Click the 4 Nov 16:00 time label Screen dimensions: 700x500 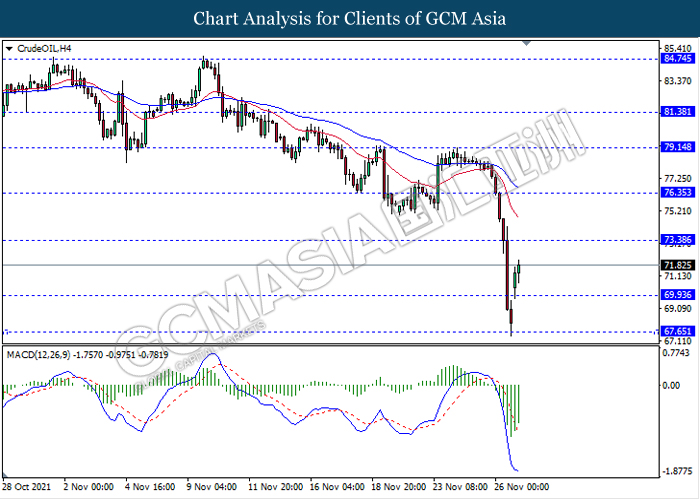(150, 487)
